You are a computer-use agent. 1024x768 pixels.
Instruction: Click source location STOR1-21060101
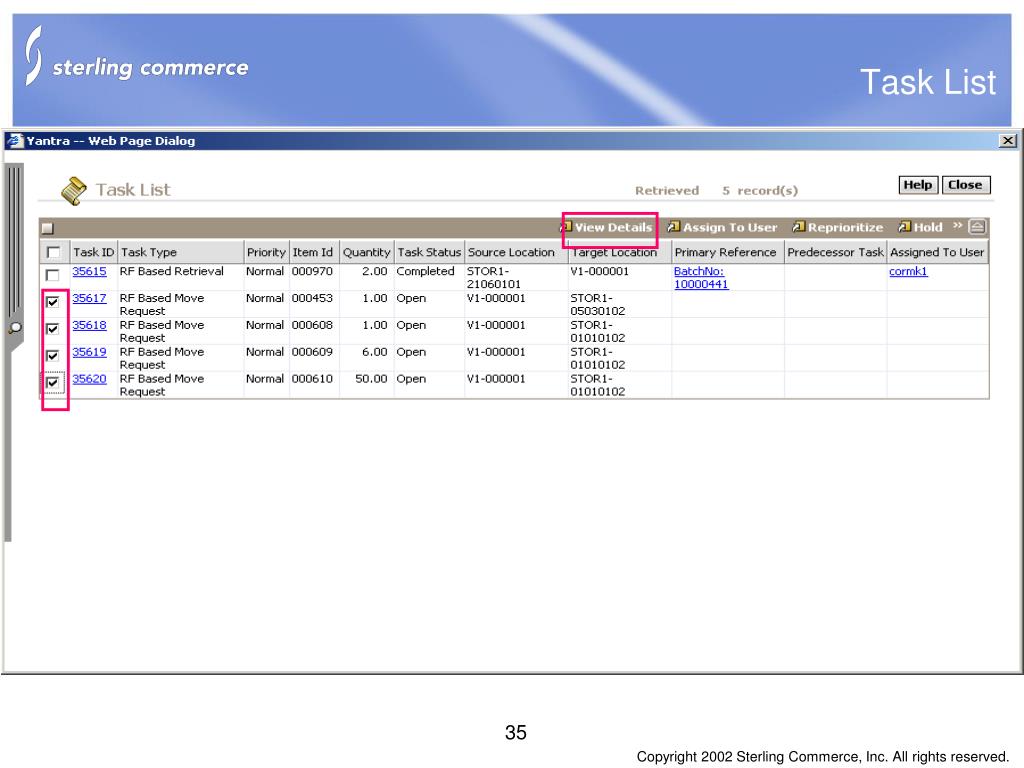(x=494, y=278)
